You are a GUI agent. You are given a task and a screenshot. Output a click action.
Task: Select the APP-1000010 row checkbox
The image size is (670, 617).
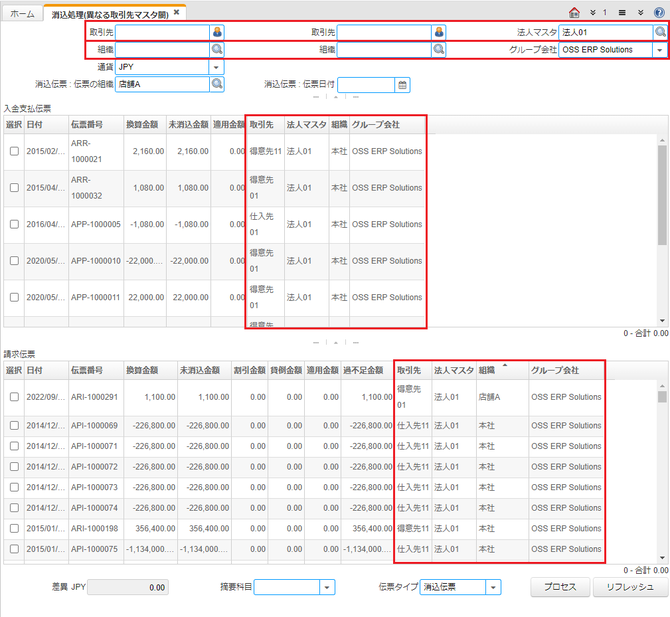[x=14, y=261]
